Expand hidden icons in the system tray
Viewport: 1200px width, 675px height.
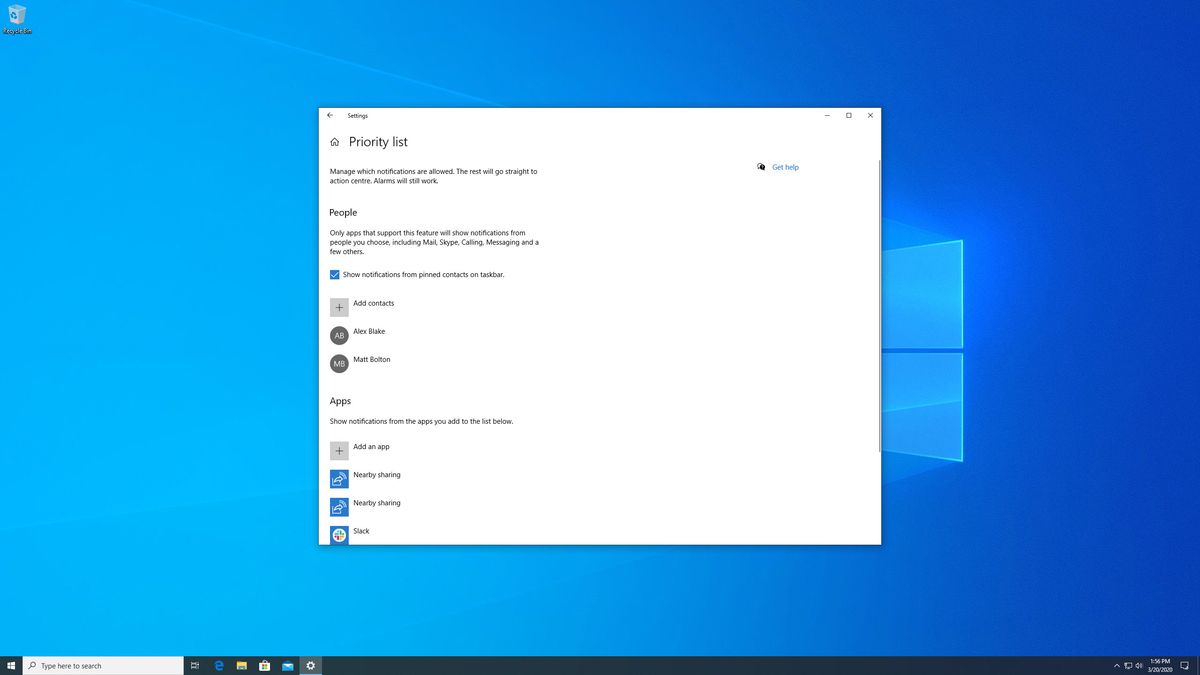(x=1116, y=664)
